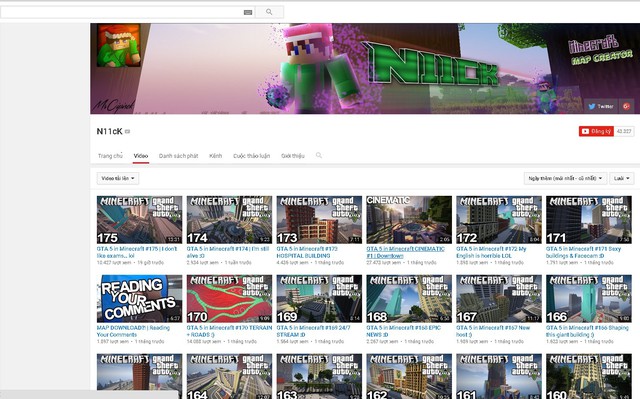Viewport: 640px width, 399px height.
Task: Open the Google+ icon on banner
Action: [x=627, y=106]
